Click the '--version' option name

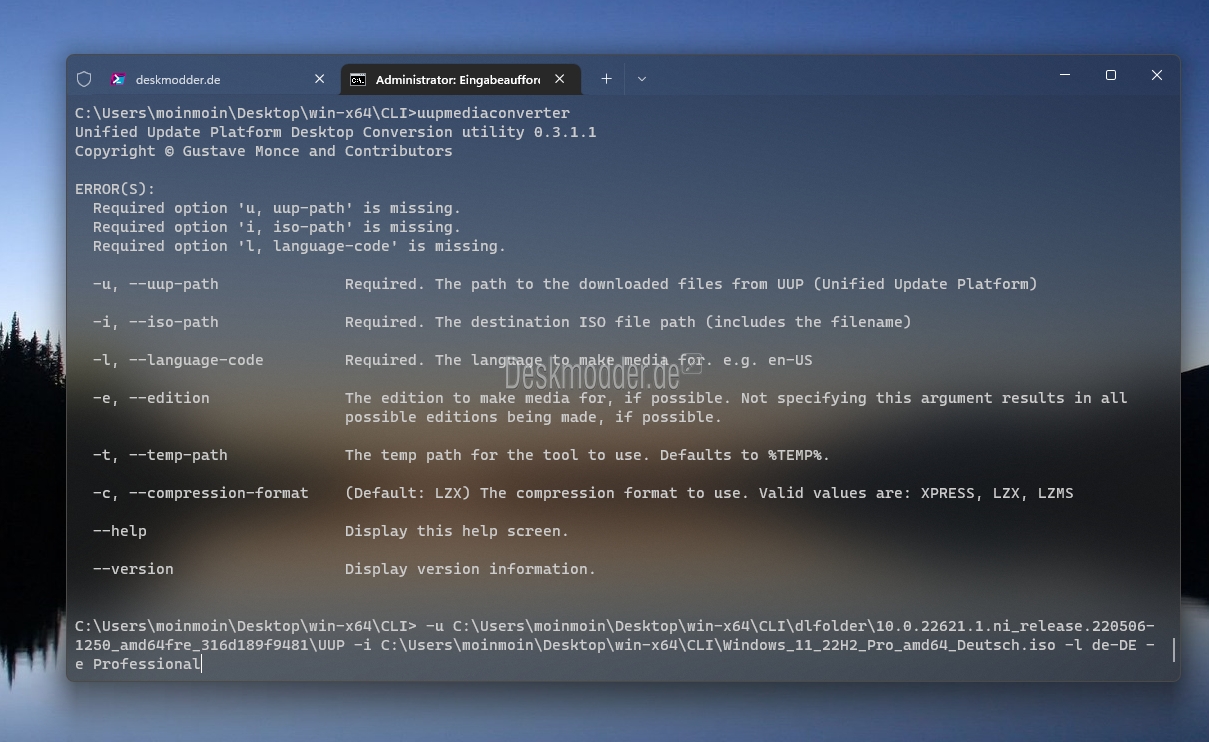point(133,569)
